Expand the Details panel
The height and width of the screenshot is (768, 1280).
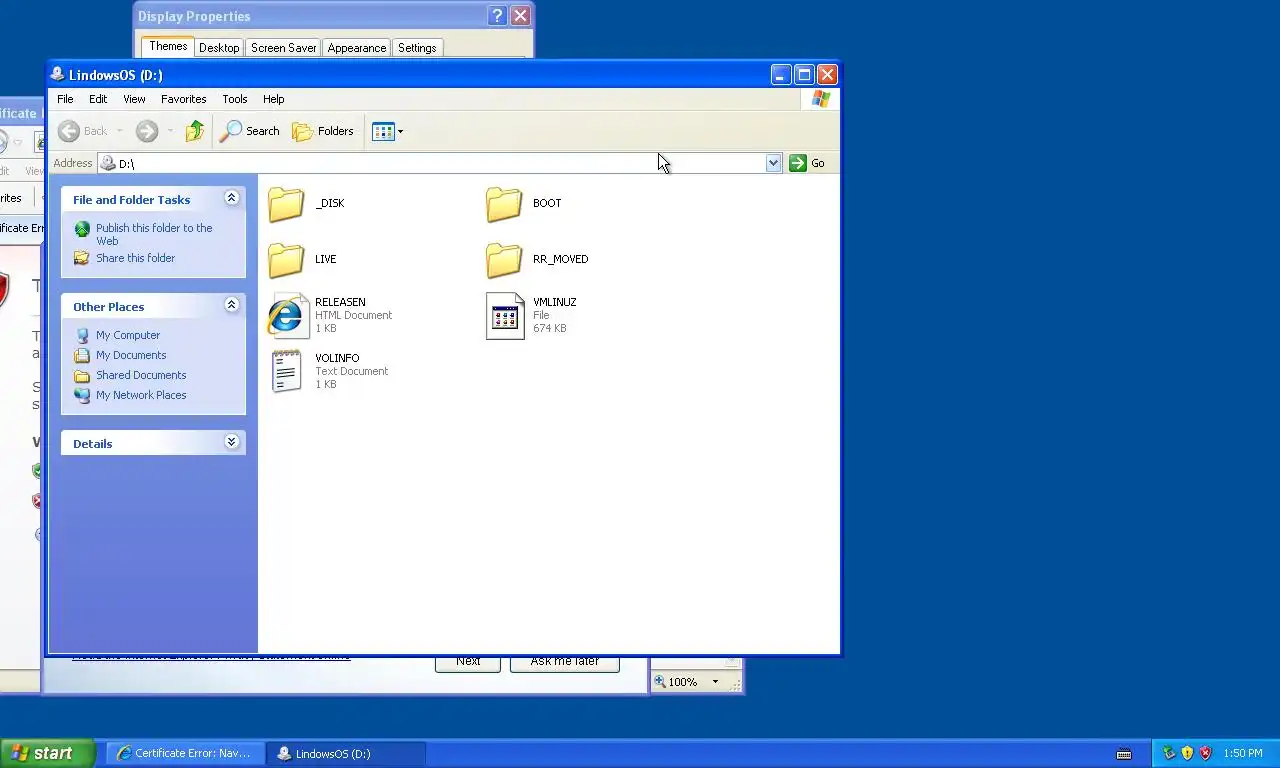click(231, 442)
